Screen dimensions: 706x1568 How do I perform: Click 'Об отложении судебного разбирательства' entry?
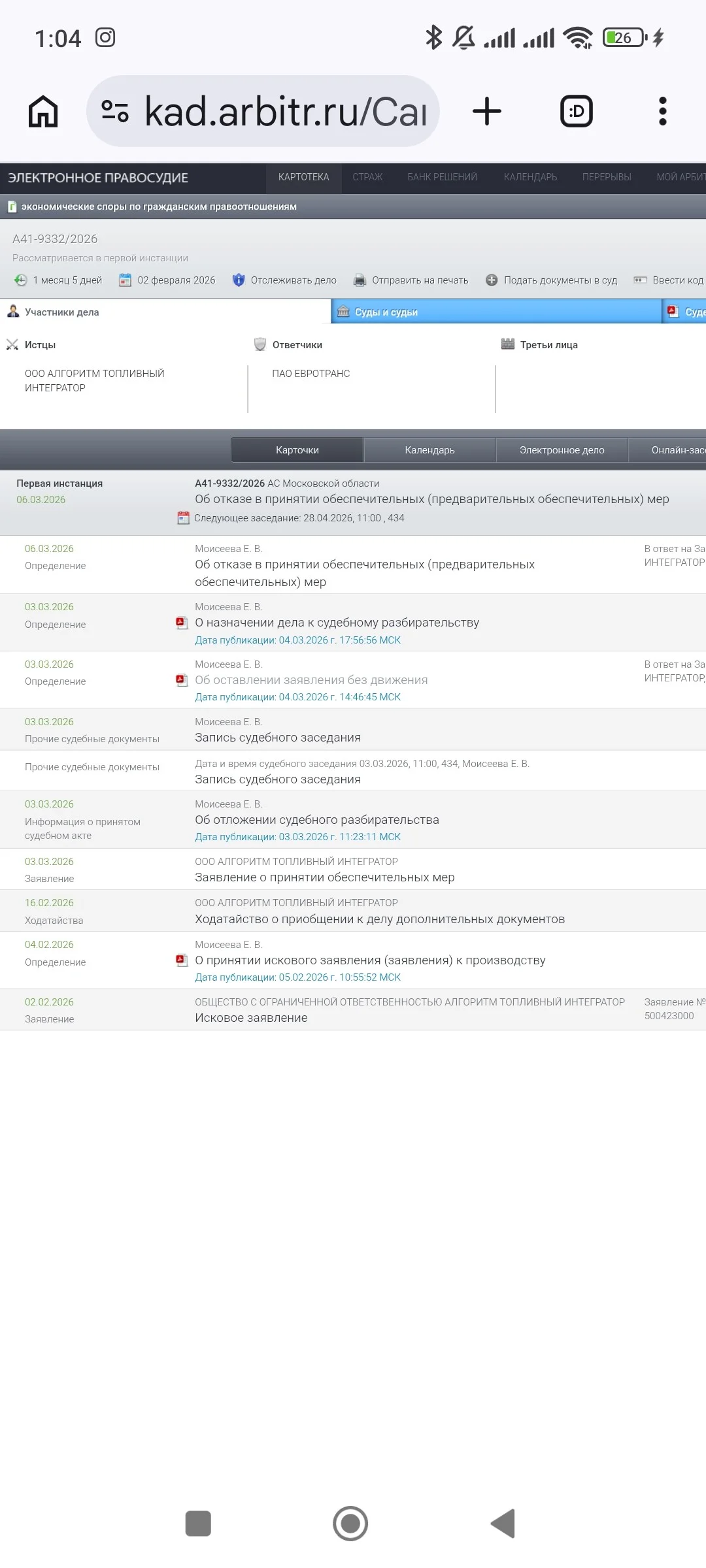tap(317, 820)
